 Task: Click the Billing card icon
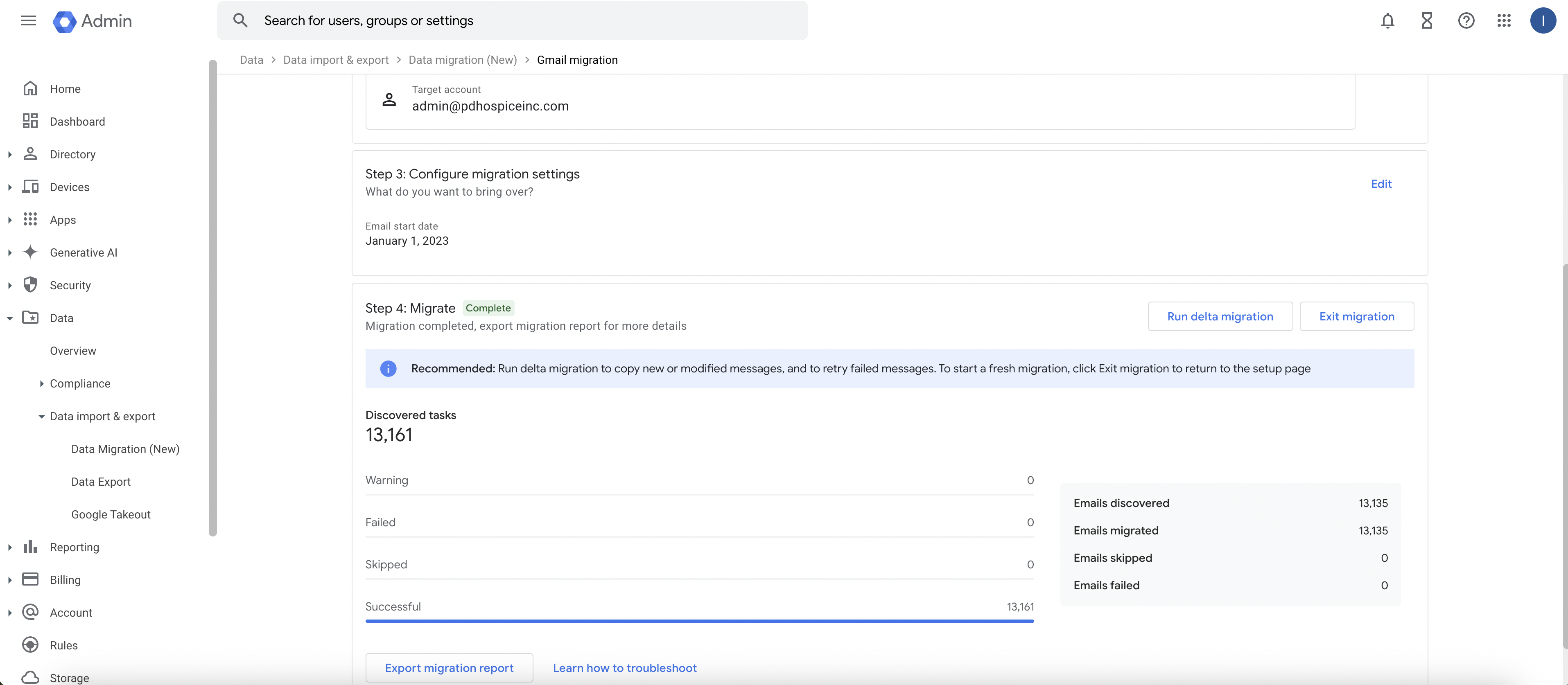30,579
